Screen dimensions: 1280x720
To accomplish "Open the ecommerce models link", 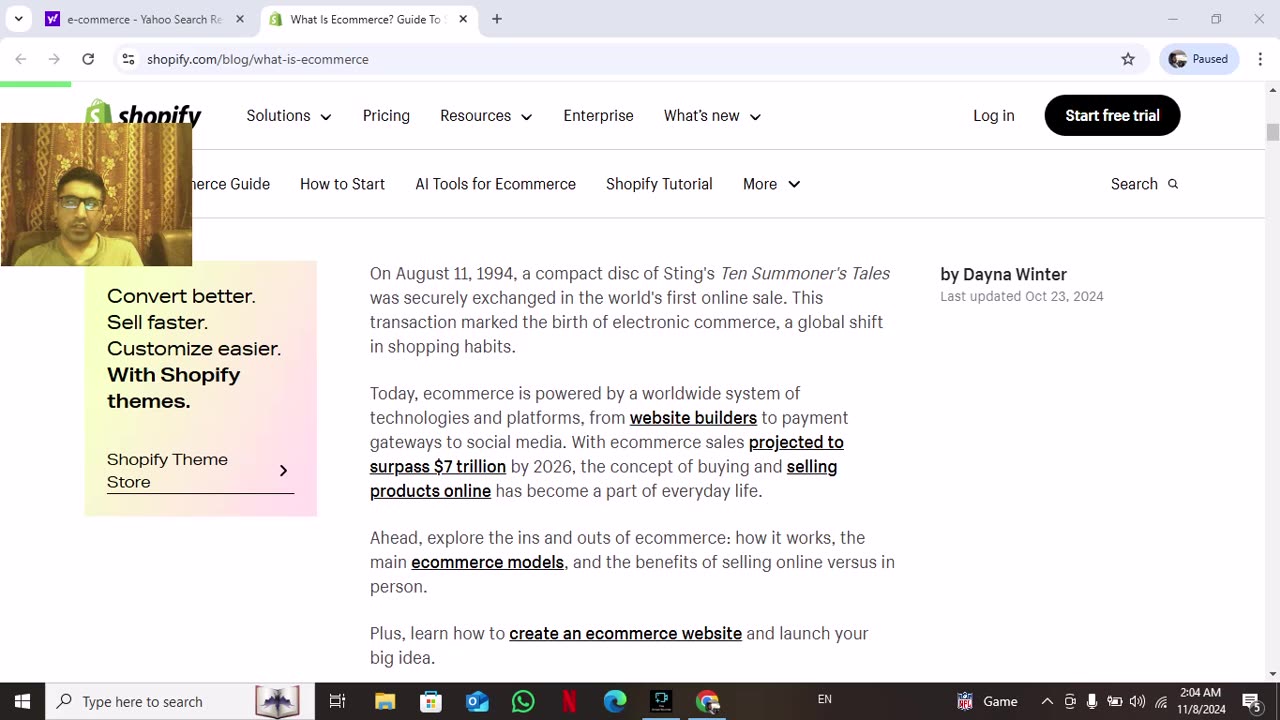I will point(487,562).
